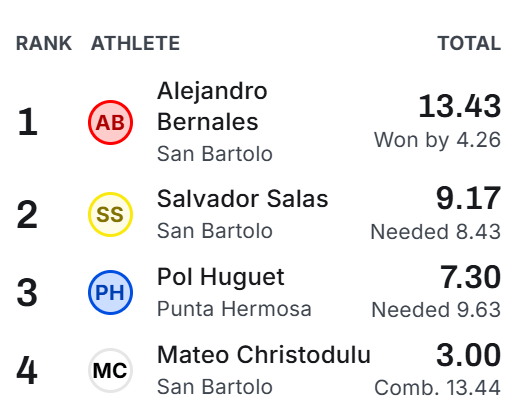Click the white MC athlete avatar
The image size is (520, 411).
point(110,370)
